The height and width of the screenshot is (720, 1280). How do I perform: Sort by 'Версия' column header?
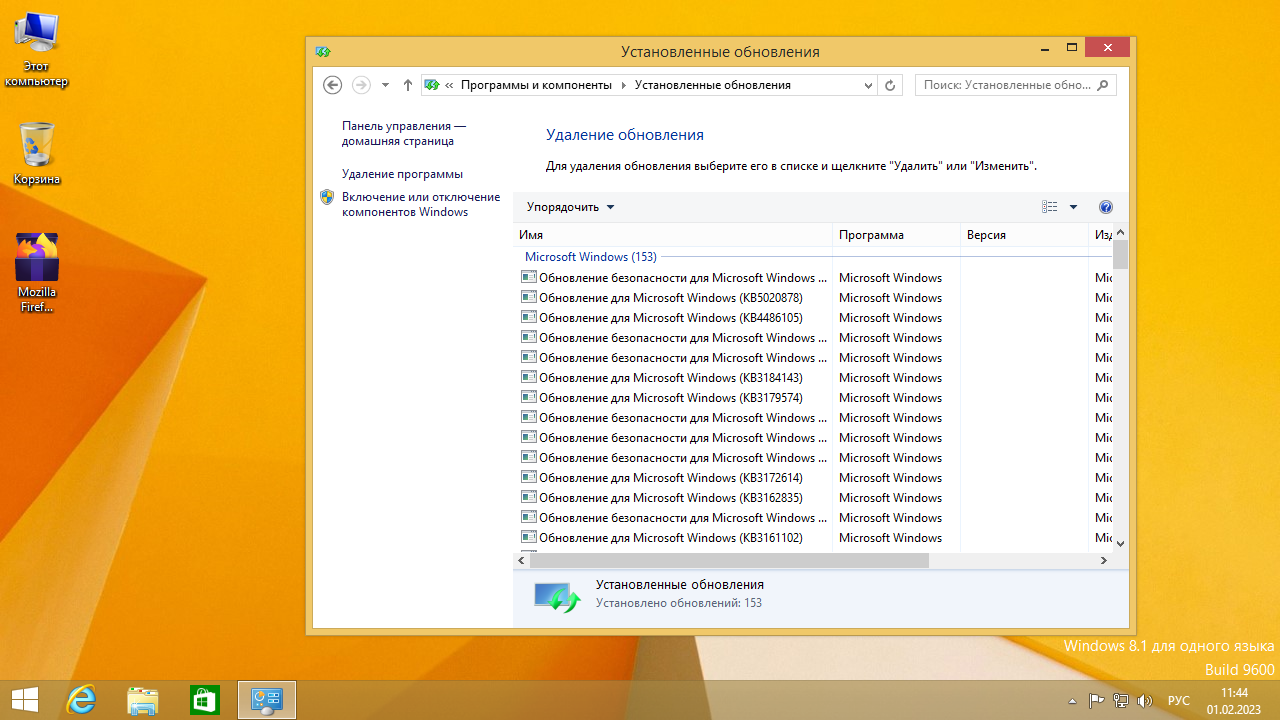[1024, 235]
